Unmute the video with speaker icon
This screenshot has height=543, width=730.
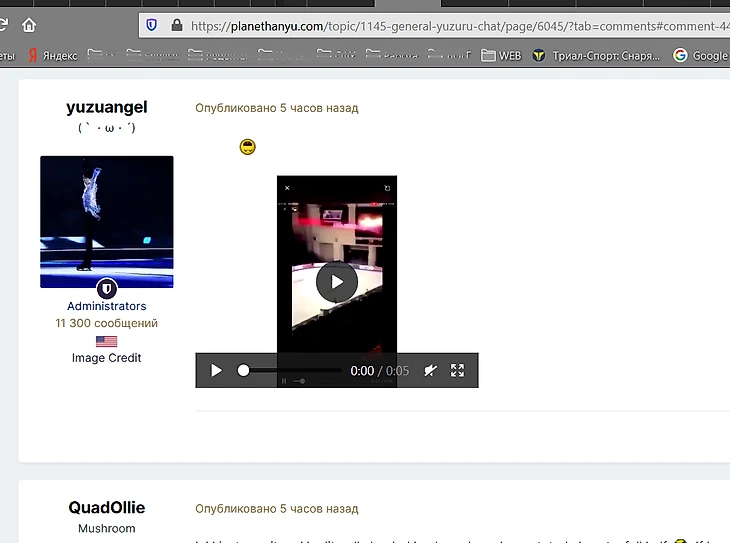[x=431, y=371]
